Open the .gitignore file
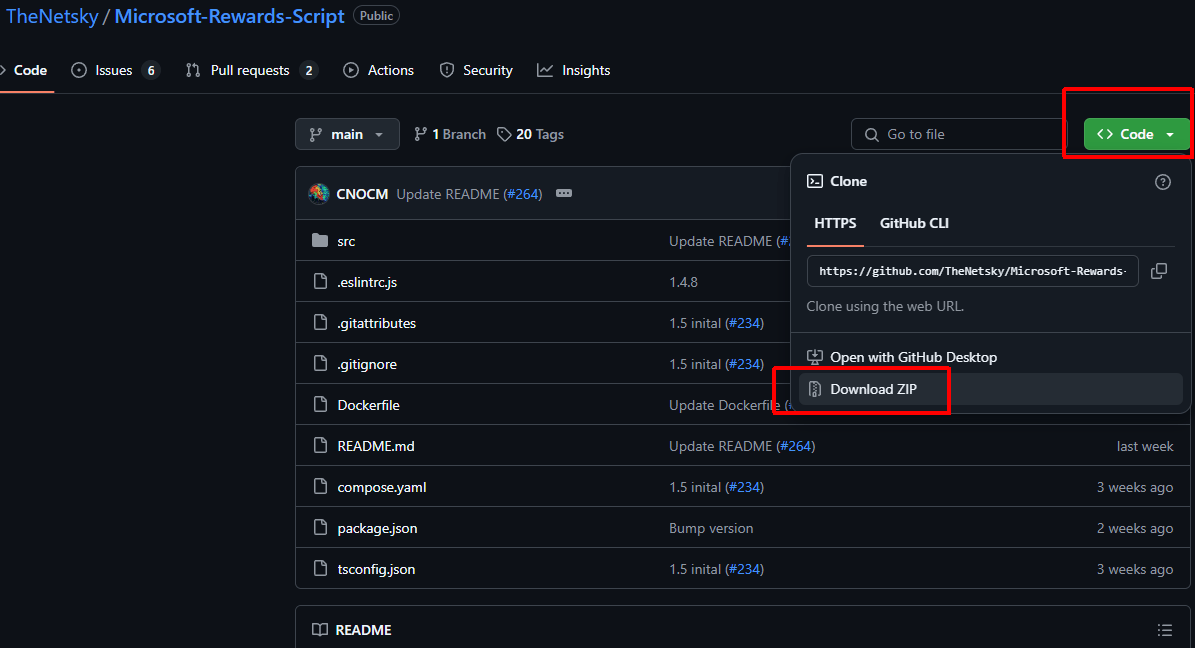Image resolution: width=1195 pixels, height=648 pixels. click(367, 364)
